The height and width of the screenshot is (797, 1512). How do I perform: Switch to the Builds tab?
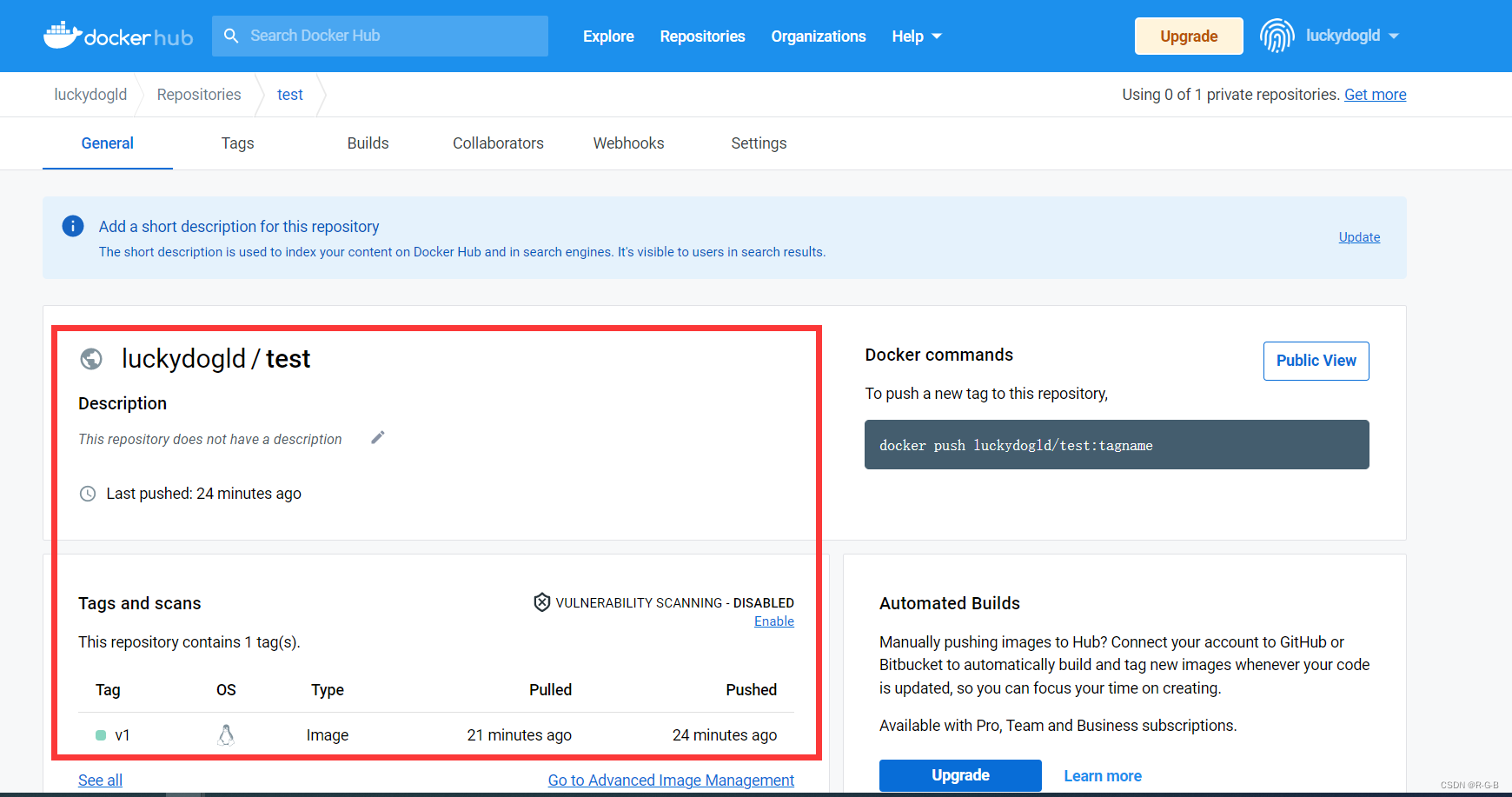tap(368, 143)
